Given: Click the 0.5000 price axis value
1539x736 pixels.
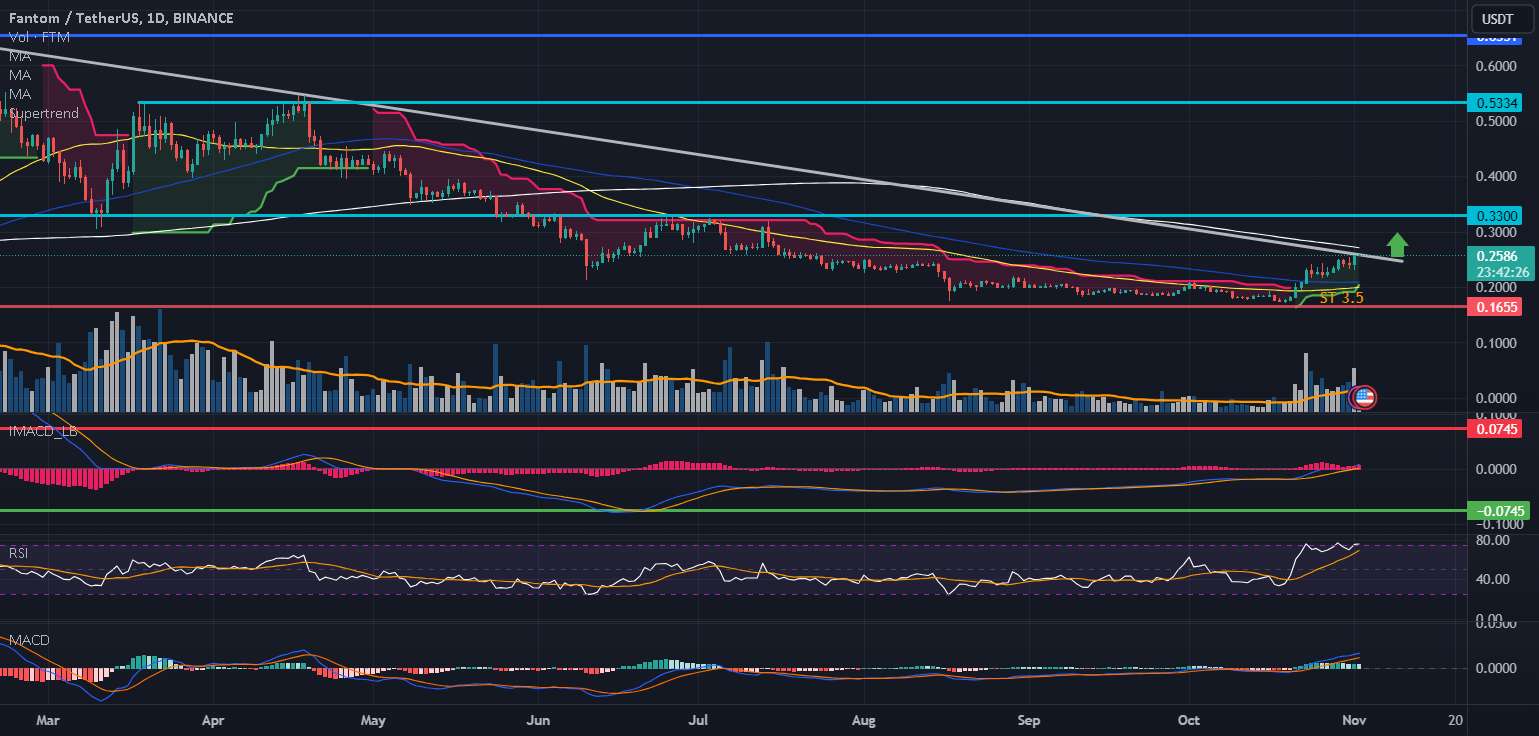Looking at the screenshot, I should pyautogui.click(x=1497, y=122).
